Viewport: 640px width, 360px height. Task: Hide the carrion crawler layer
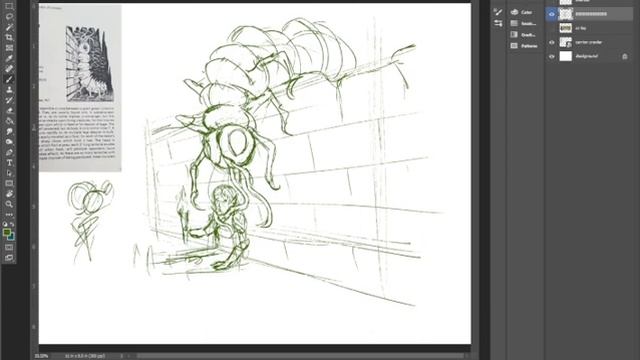click(x=551, y=42)
